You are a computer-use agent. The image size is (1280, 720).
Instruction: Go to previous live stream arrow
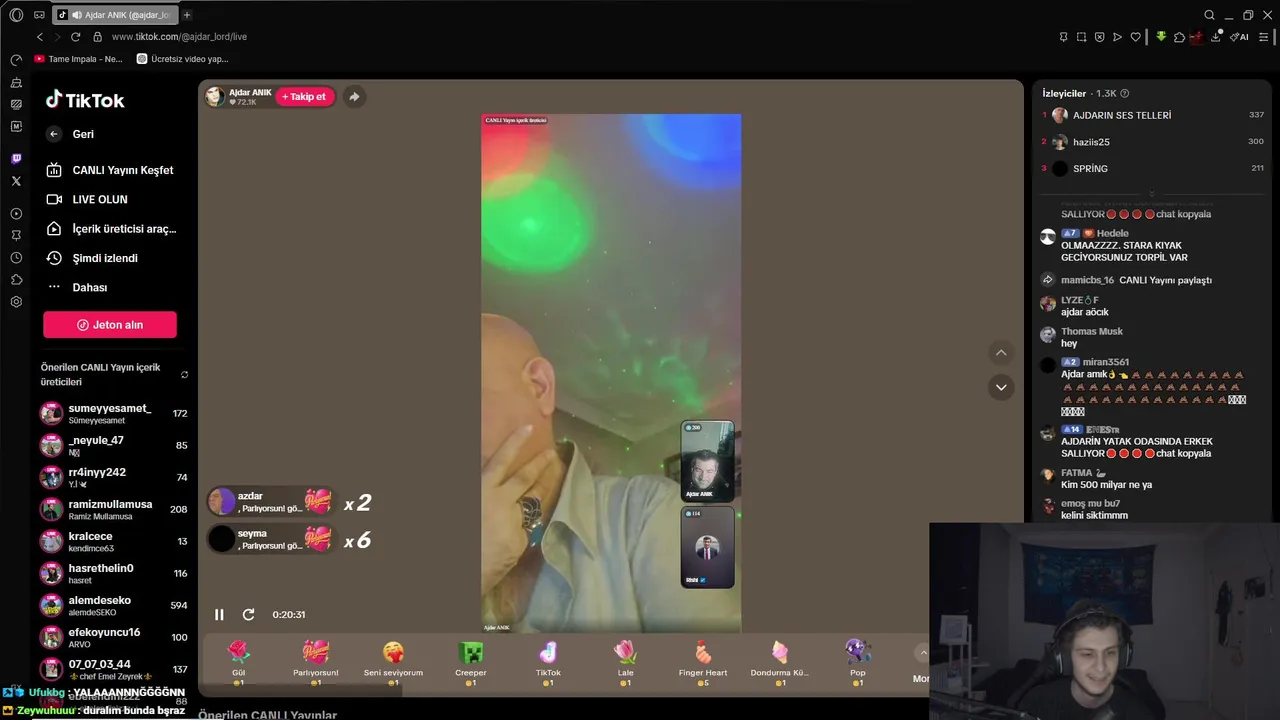click(x=1001, y=353)
